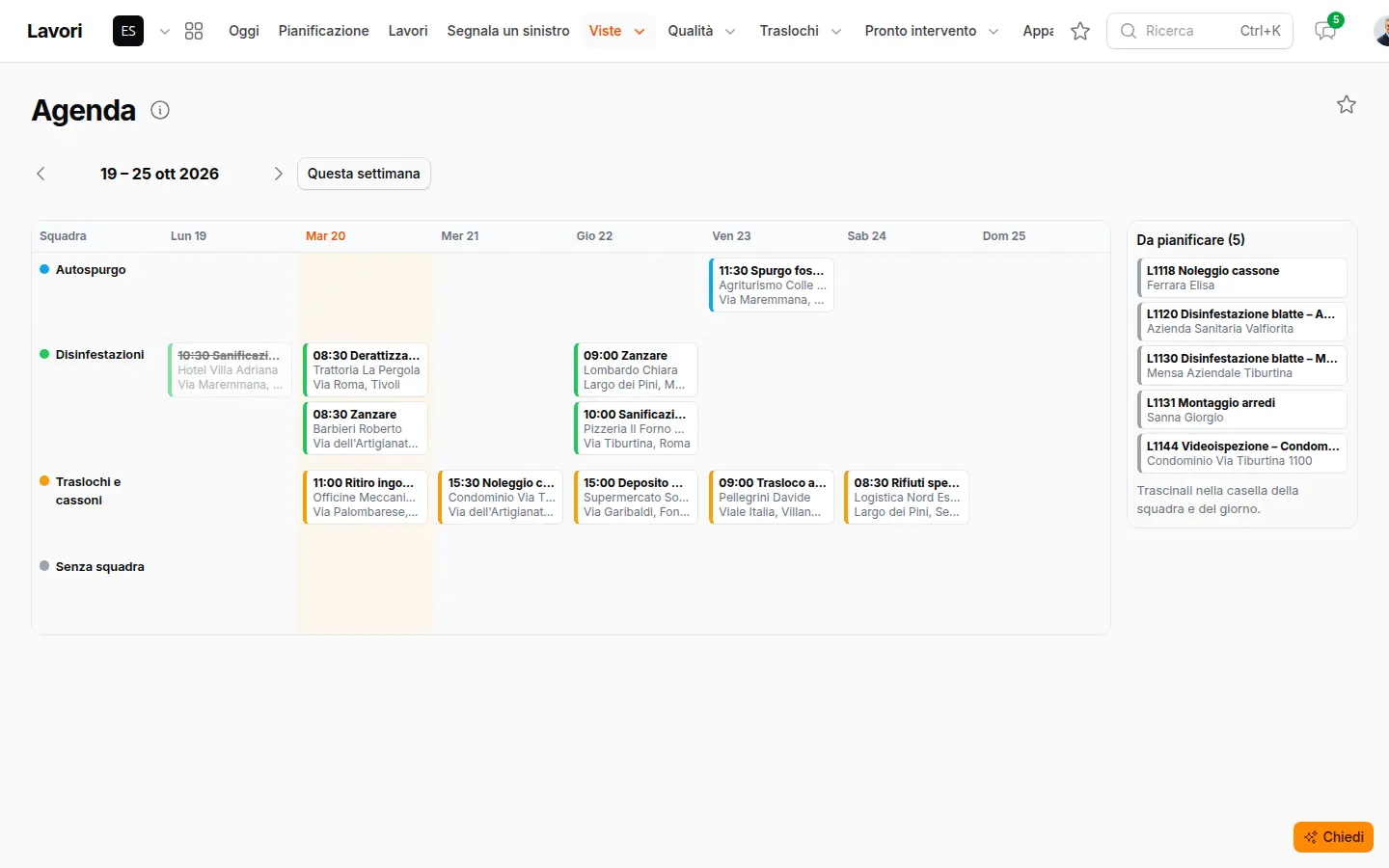Open the 10:00 Sanificazione Pizzeria Il Forno card
1389x868 pixels.
636,428
